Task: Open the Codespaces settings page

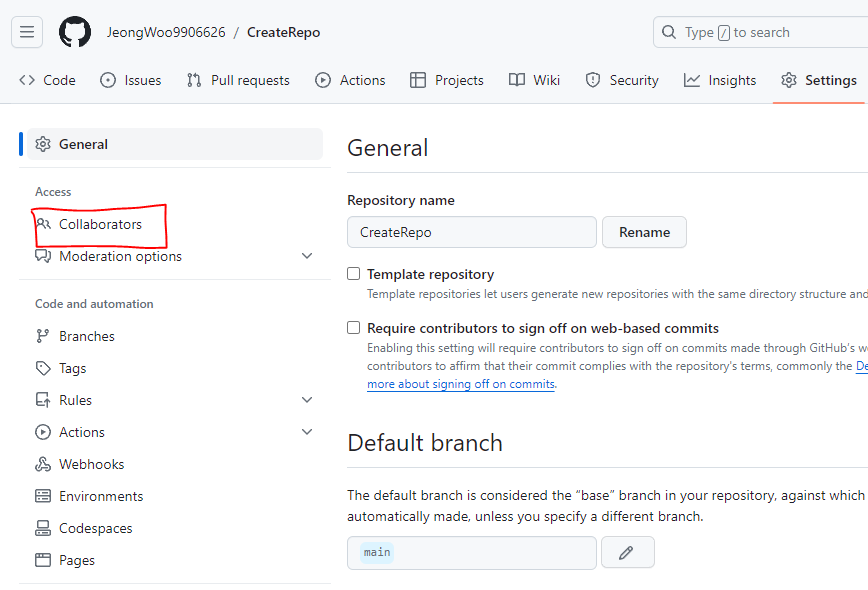Action: pos(95,528)
